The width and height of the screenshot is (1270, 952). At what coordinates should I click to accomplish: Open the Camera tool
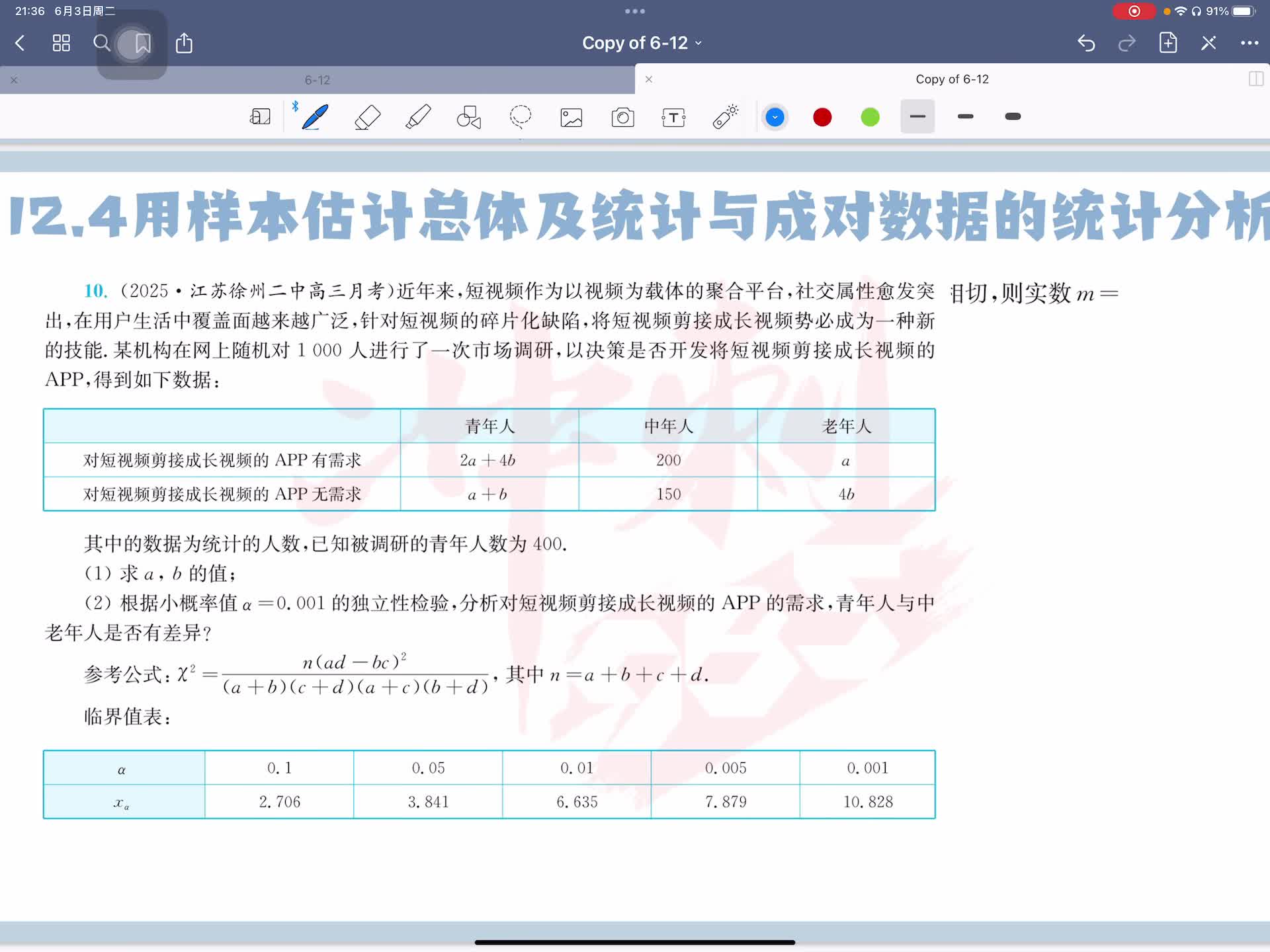click(x=622, y=118)
